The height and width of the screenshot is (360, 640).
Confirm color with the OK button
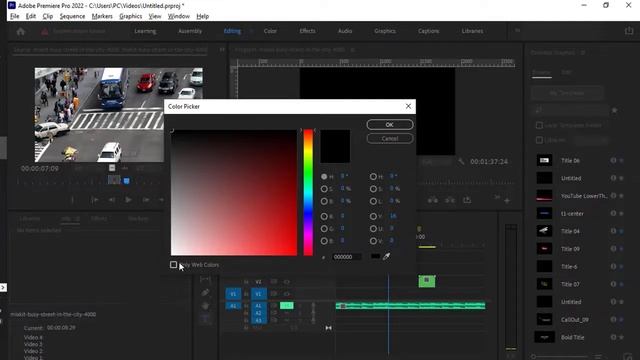coord(390,124)
